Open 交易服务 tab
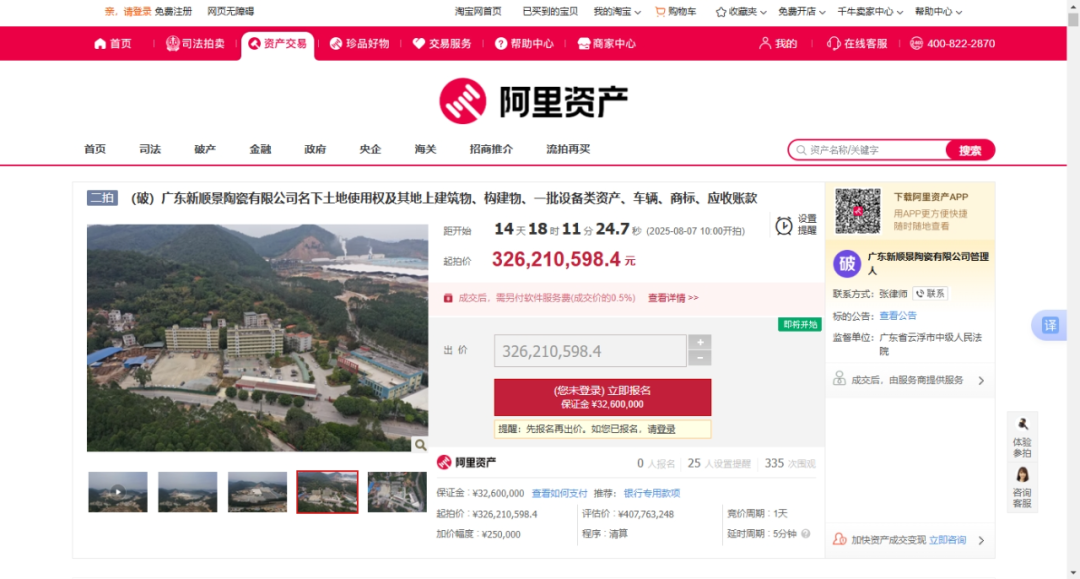 click(x=442, y=43)
